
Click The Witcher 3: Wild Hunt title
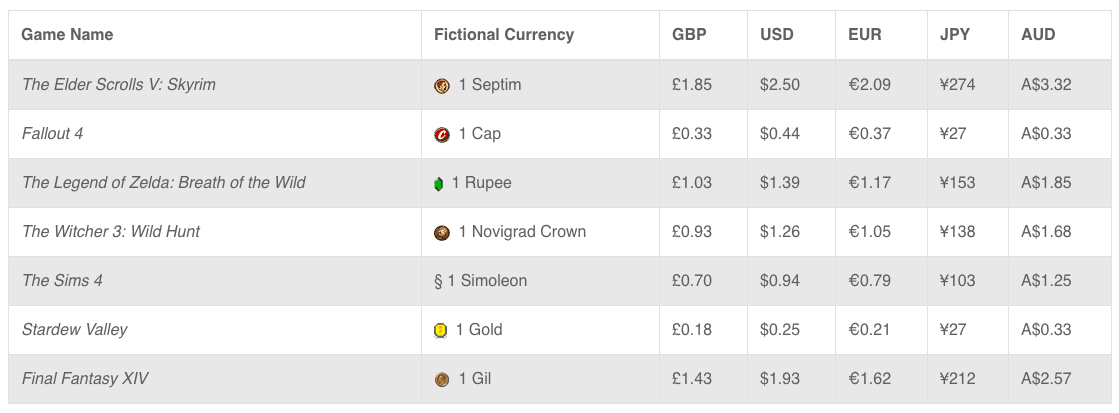(111, 231)
